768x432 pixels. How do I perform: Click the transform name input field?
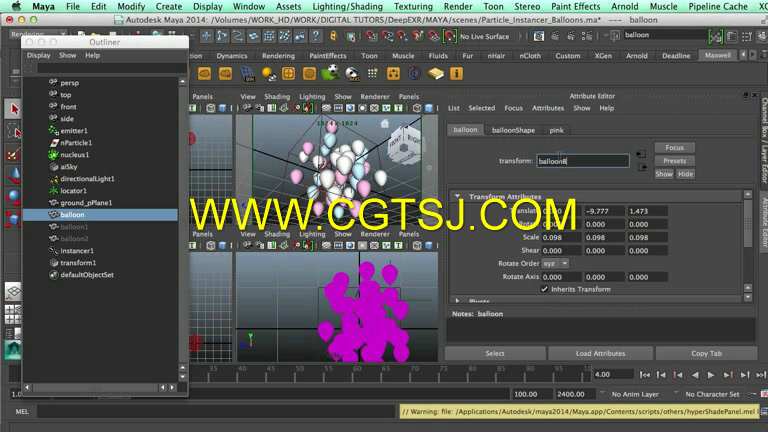(x=582, y=161)
